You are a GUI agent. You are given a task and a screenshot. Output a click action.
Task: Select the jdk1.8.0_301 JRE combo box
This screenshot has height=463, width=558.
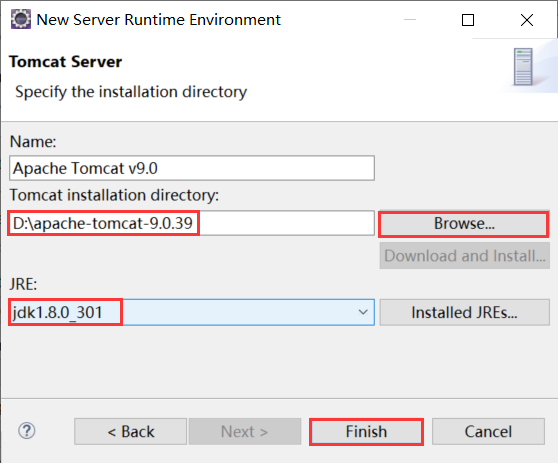[192, 312]
